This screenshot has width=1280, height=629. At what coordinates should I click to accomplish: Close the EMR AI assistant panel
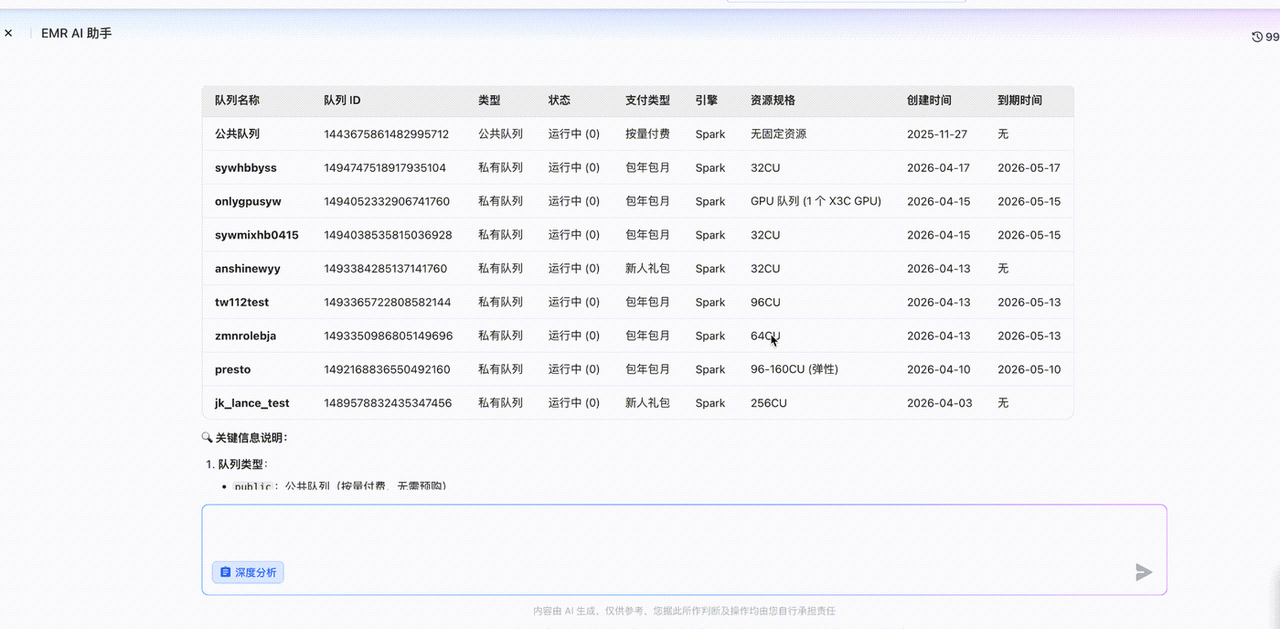tap(8, 33)
